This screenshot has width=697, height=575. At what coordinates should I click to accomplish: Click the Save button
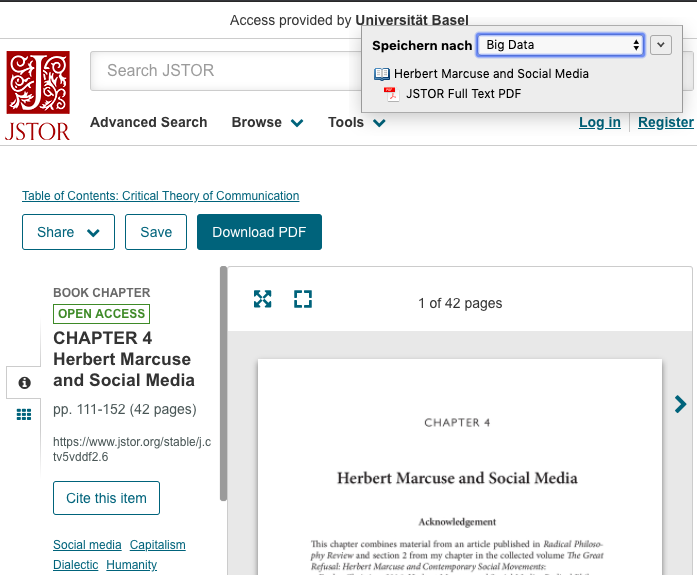[x=156, y=232]
